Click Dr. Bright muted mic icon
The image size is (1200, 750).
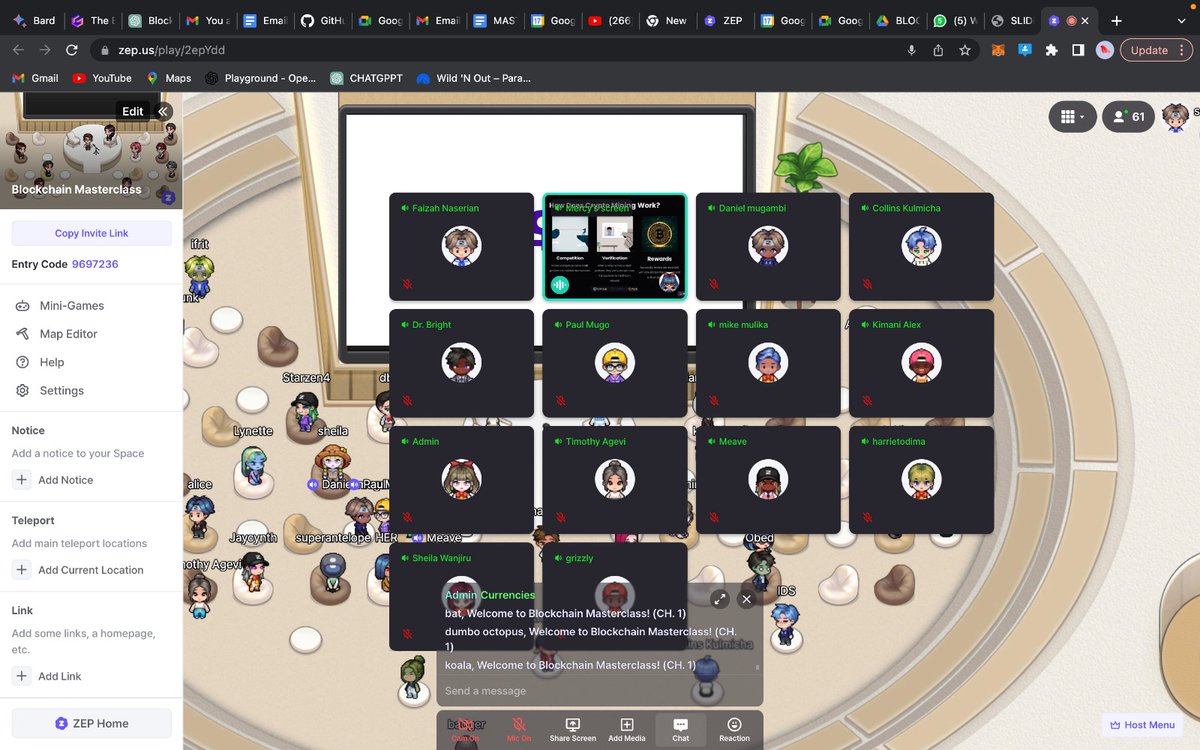pos(407,401)
